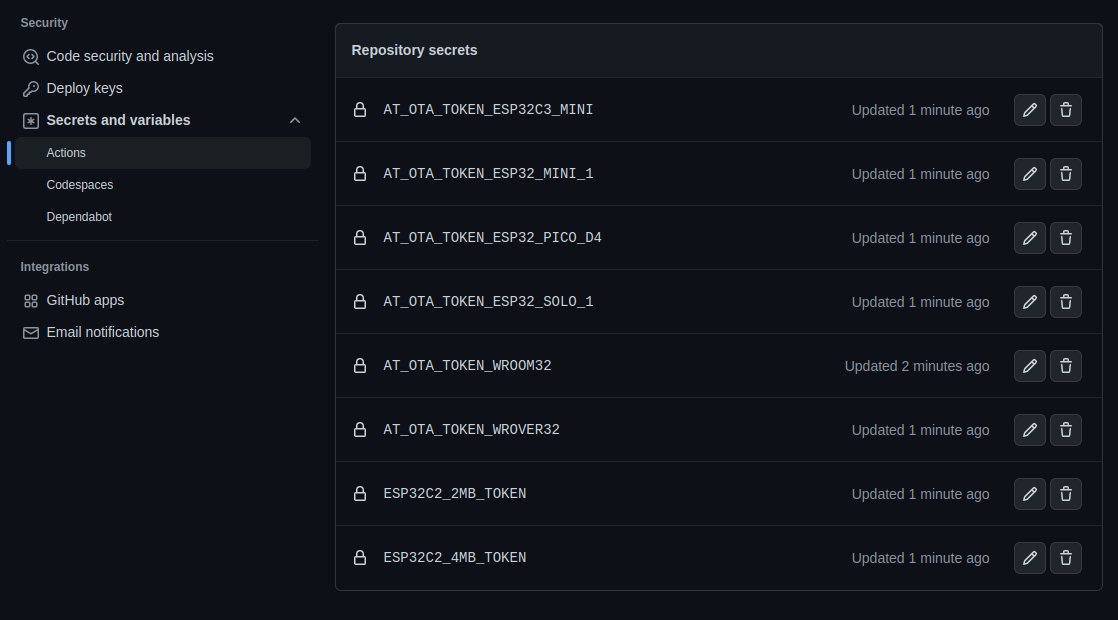Viewport: 1118px width, 620px height.
Task: Open the Dependabot secrets section
Action: click(80, 216)
